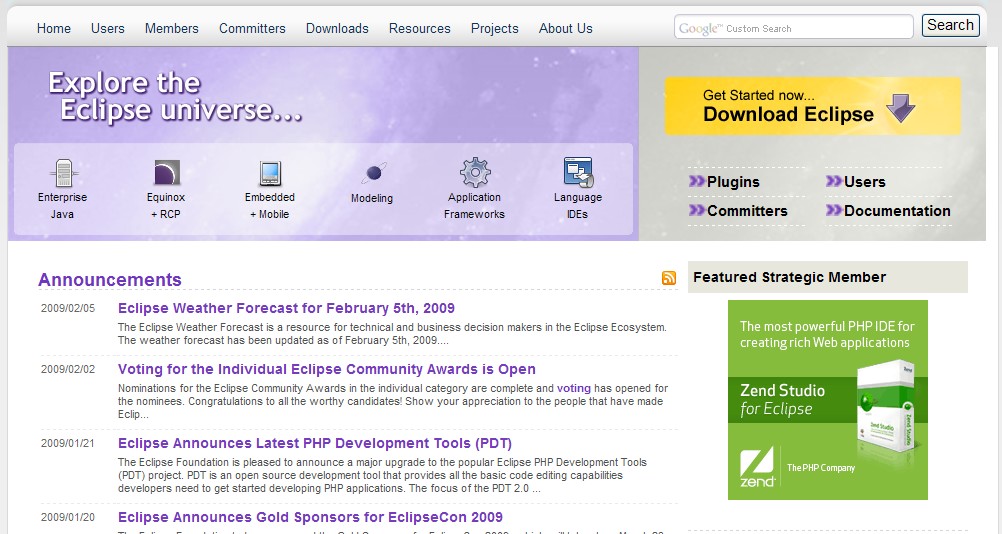Image resolution: width=1002 pixels, height=534 pixels.
Task: Open the Users quick link in sidebar
Action: 864,182
